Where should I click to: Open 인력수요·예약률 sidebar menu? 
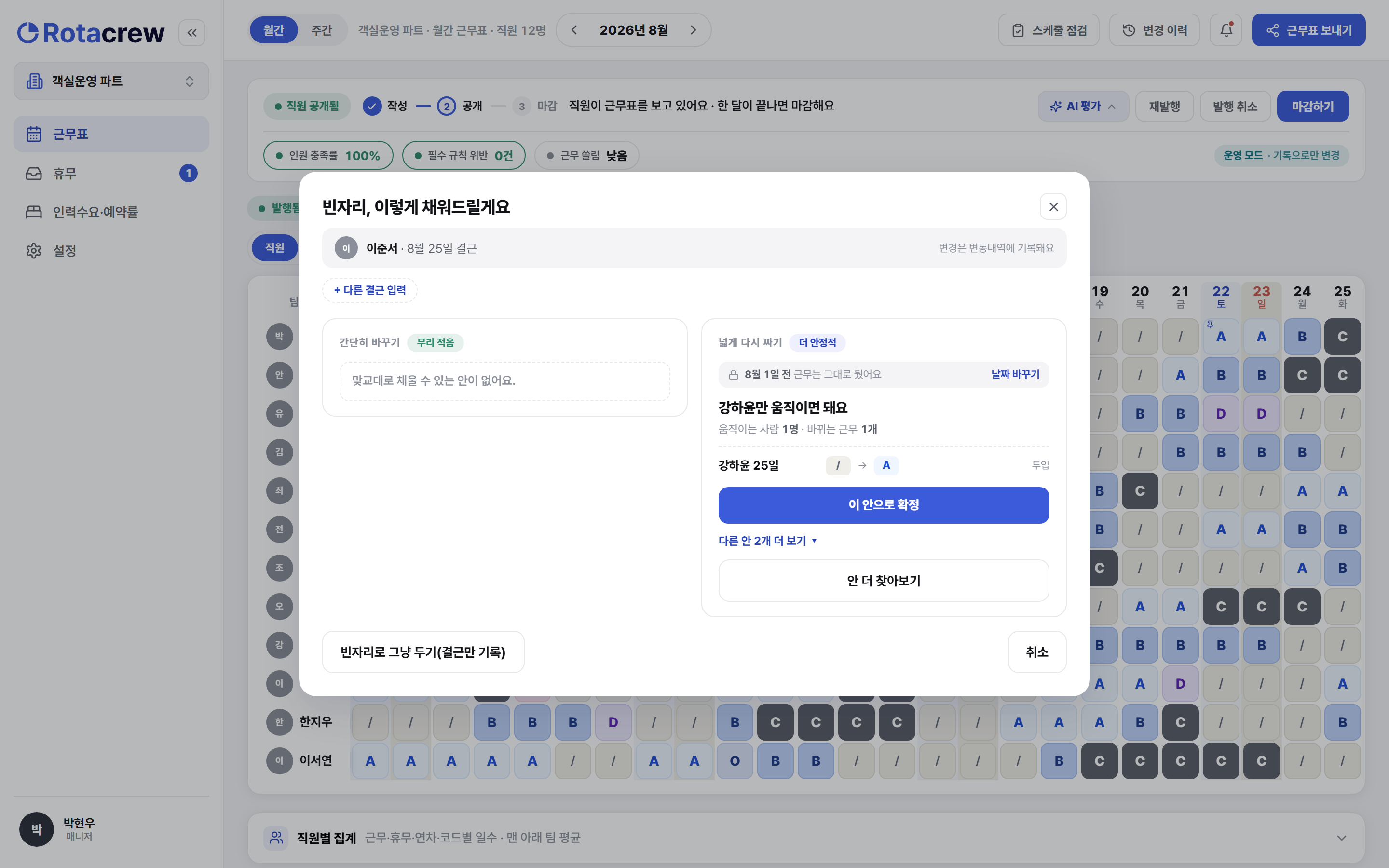coord(111,212)
